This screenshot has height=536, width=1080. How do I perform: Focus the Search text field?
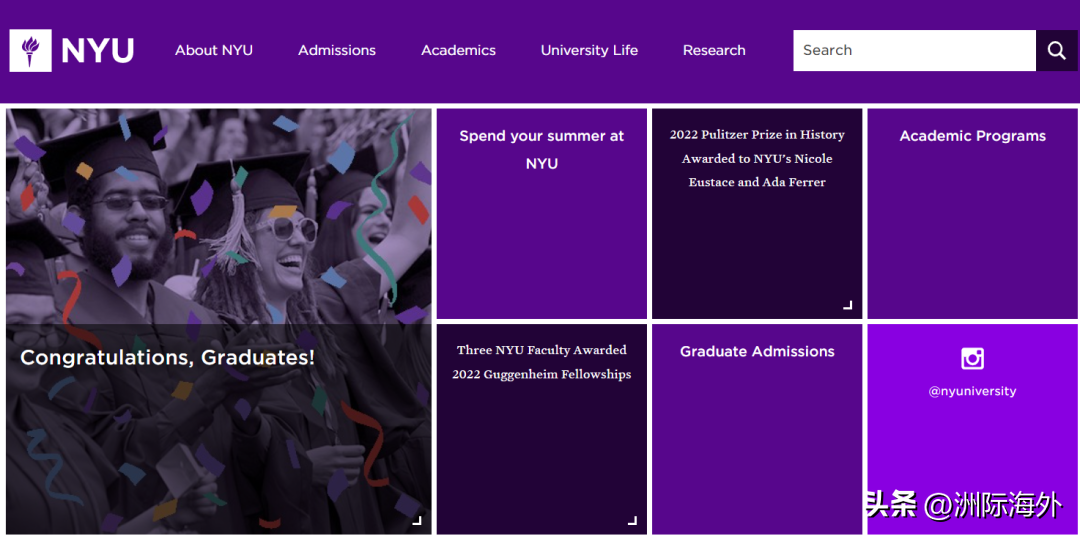point(913,50)
